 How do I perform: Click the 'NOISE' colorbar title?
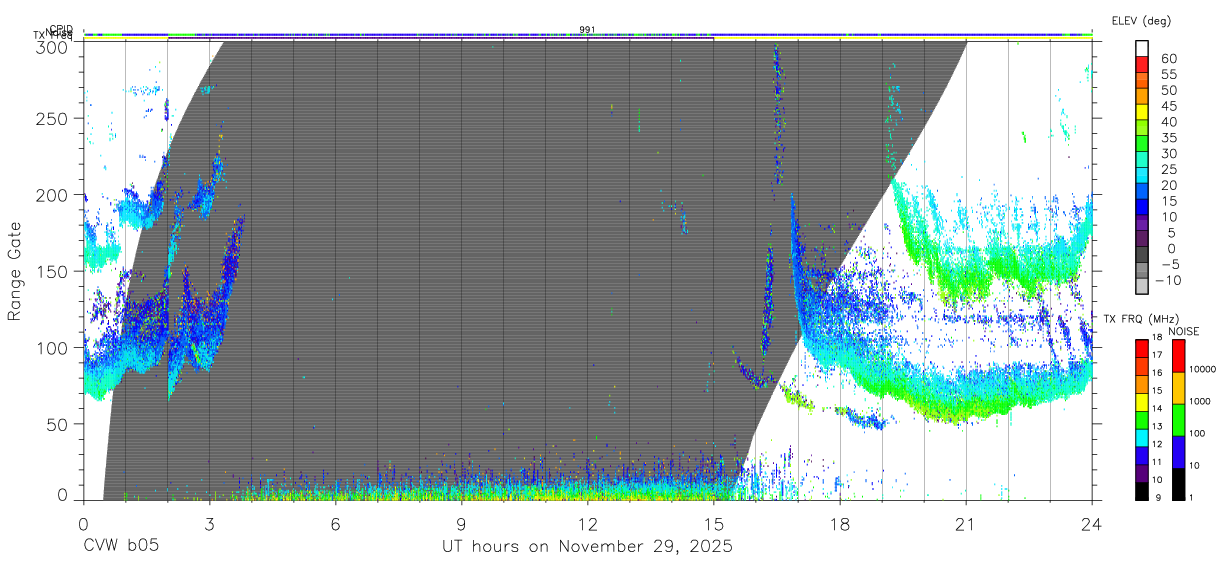[1186, 331]
